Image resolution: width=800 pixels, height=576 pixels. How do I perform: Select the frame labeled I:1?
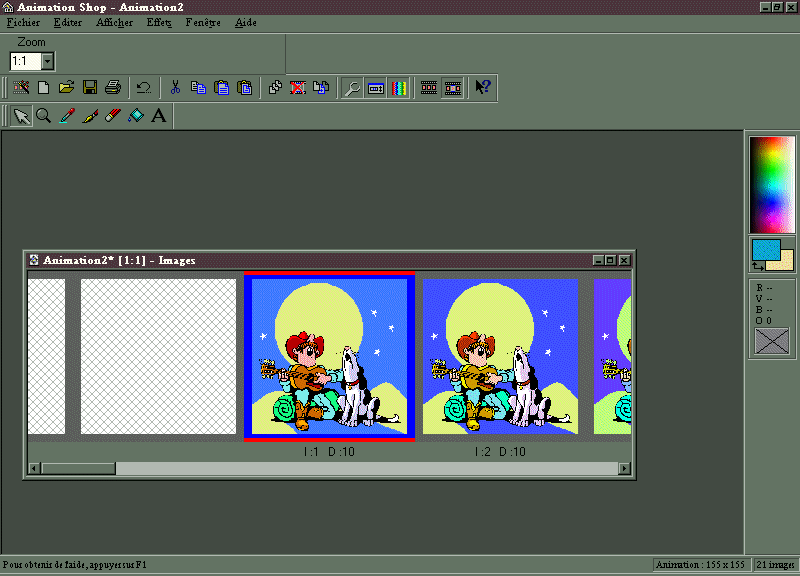click(x=329, y=356)
